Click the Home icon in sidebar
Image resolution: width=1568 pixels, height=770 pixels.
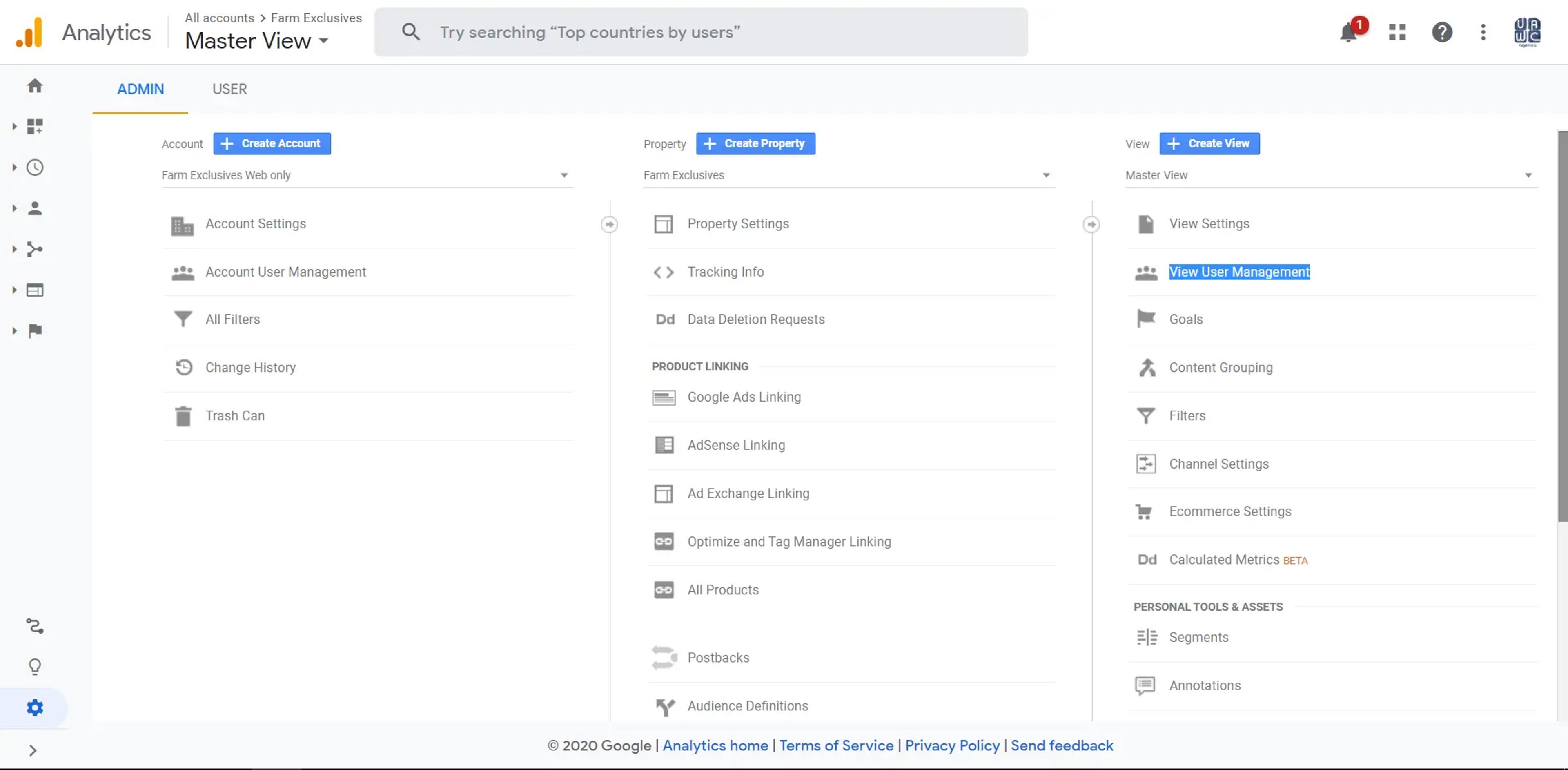35,86
